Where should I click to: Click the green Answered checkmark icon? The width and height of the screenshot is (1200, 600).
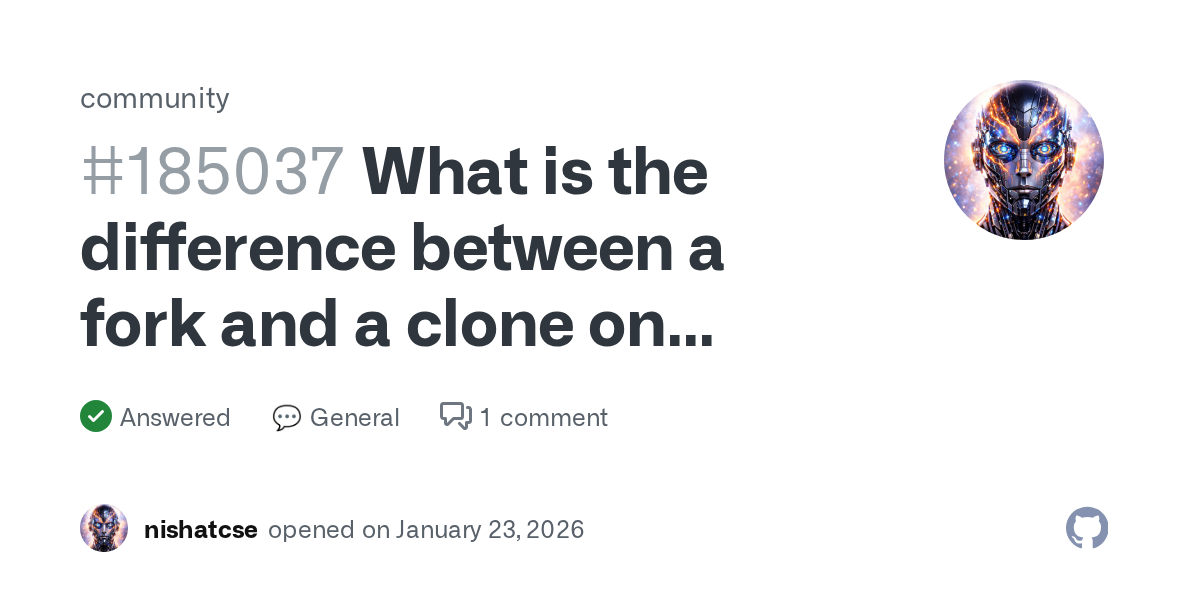point(96,416)
